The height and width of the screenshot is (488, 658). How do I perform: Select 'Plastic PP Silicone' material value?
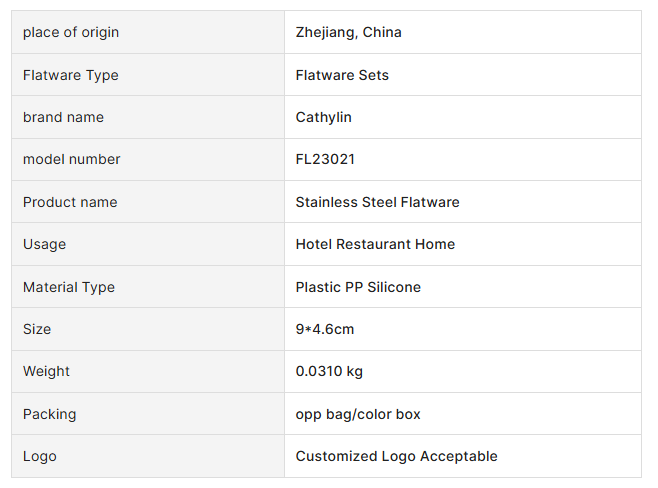358,287
